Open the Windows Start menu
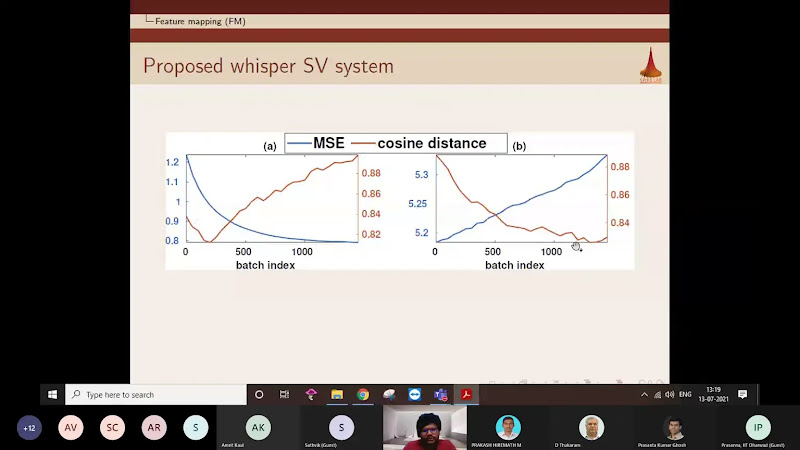Screen dimensions: 800x450 click(x=53, y=394)
